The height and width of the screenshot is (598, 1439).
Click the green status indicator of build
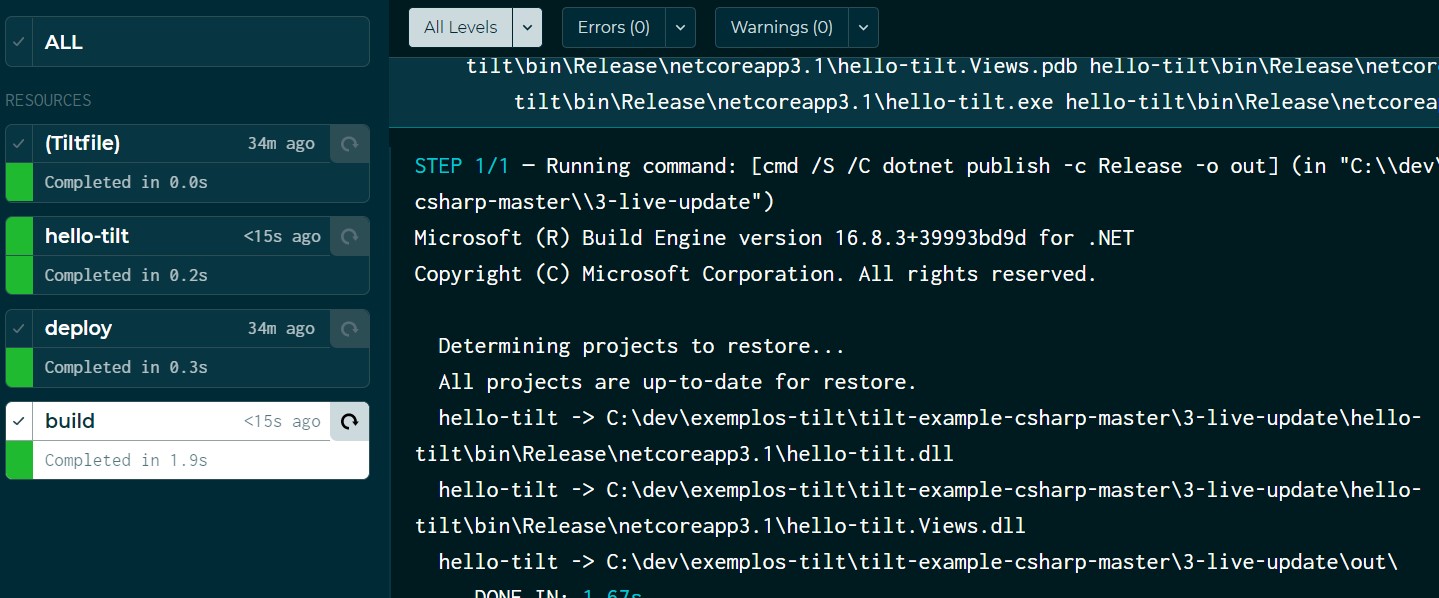pos(19,460)
